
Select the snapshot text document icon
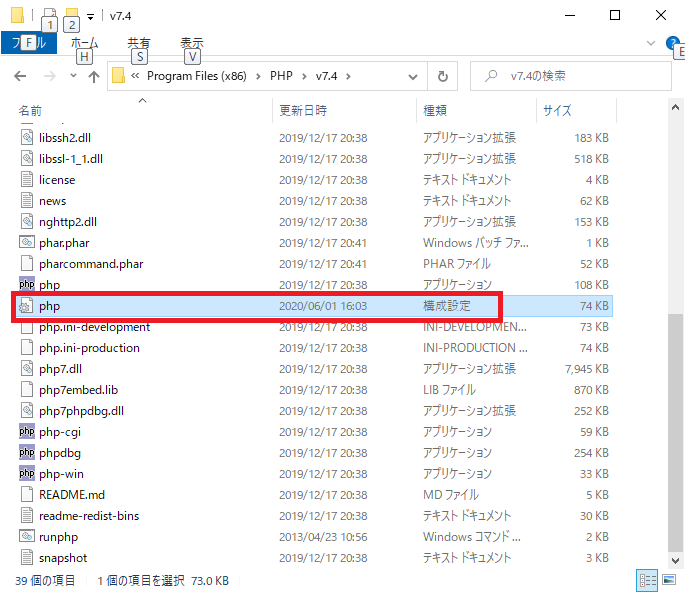[27, 557]
